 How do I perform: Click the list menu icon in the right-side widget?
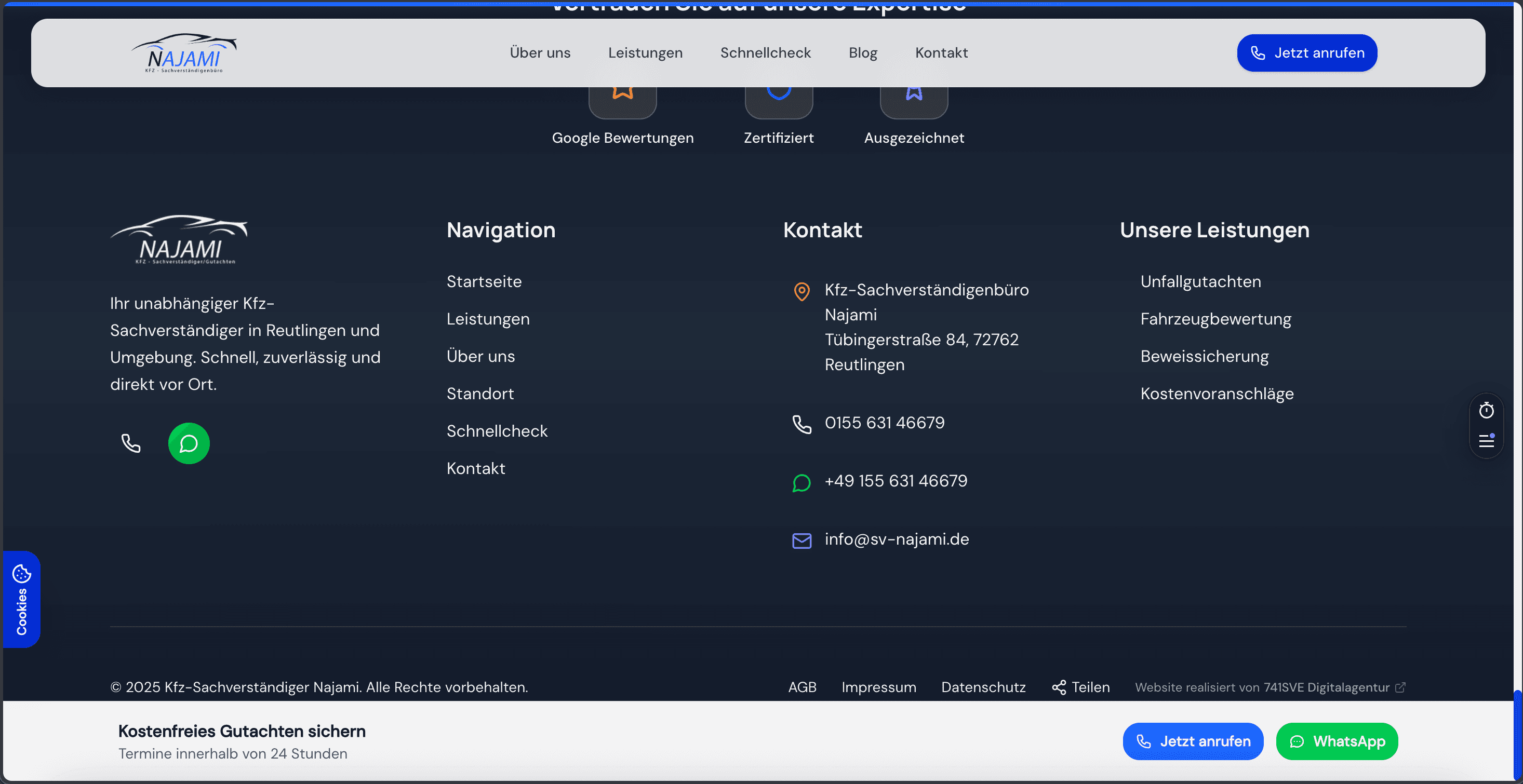[x=1486, y=440]
